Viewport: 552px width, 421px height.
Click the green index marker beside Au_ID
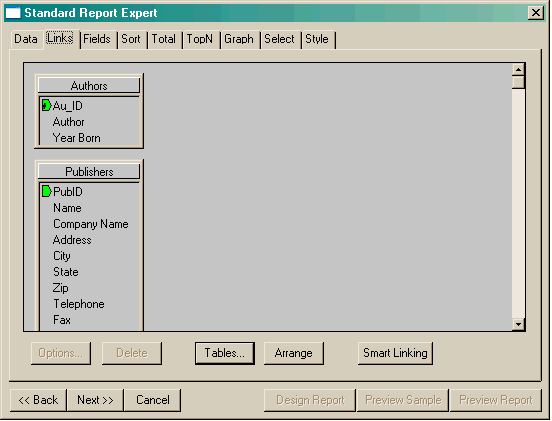pyautogui.click(x=46, y=105)
